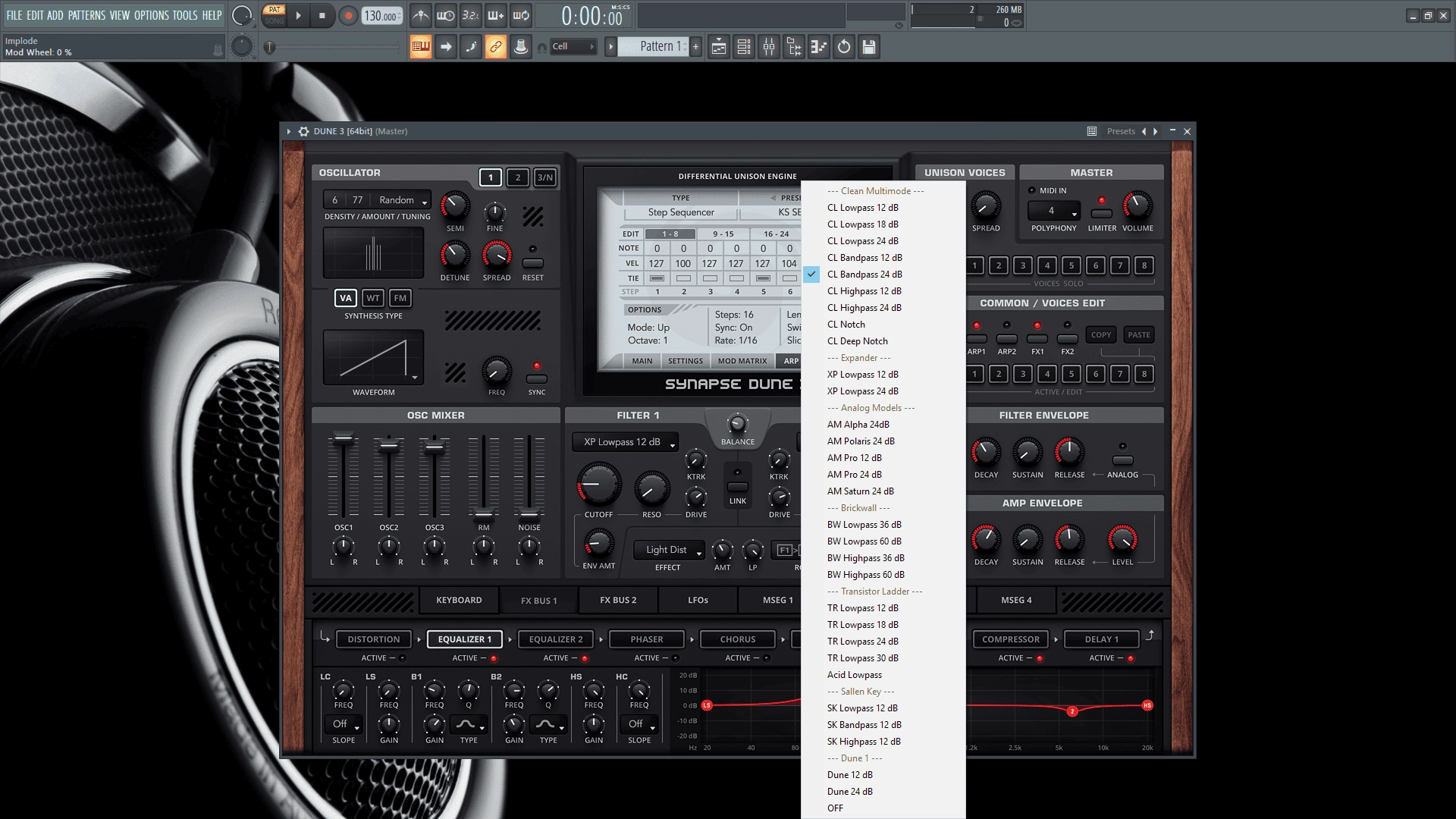
Task: Click the save floppy disk icon
Action: click(x=869, y=47)
